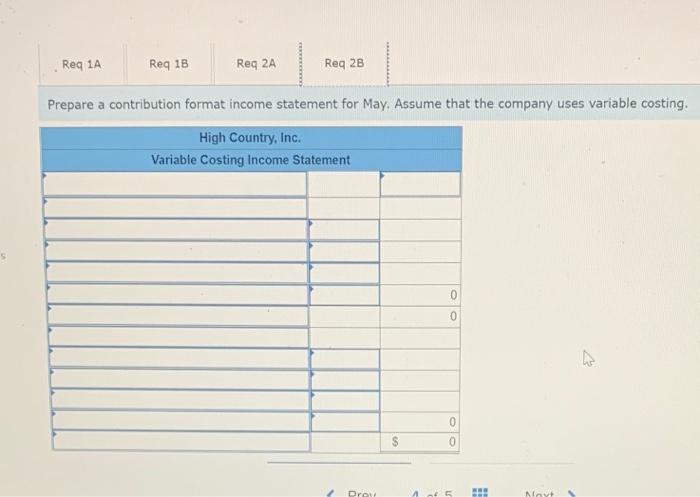Click the 'High Country, Inc.' table header
The image size is (700, 497).
[x=251, y=138]
